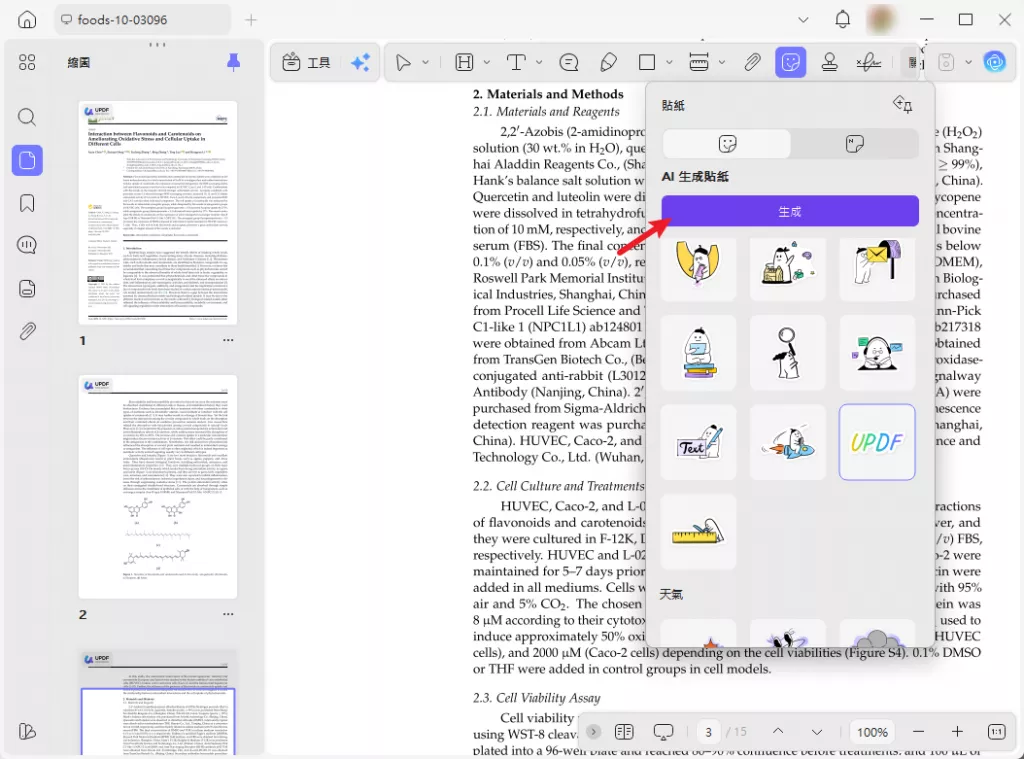The width and height of the screenshot is (1024, 759).
Task: Select the cursor arrow tool
Action: click(404, 62)
